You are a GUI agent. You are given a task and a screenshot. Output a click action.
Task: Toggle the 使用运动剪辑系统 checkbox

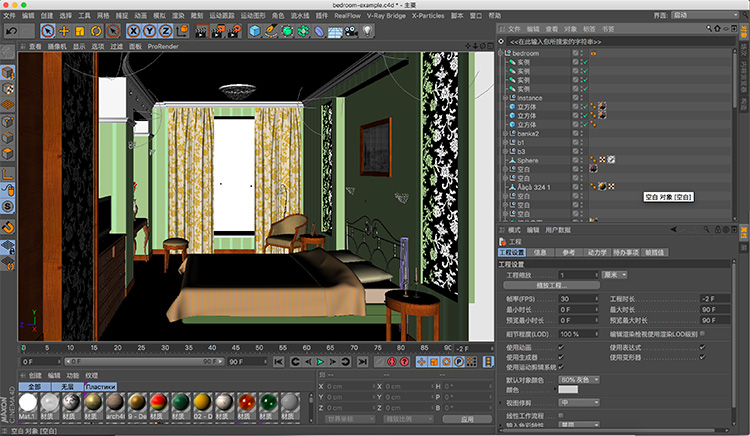point(561,367)
